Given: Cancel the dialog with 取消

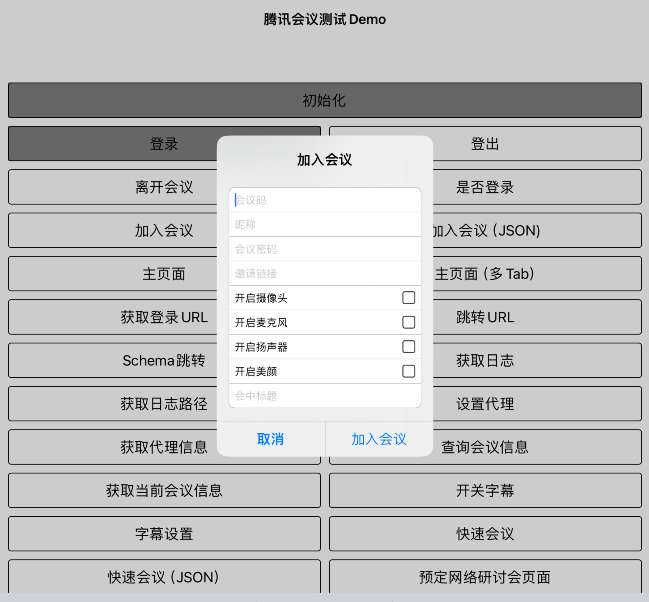Looking at the screenshot, I should coord(271,439).
